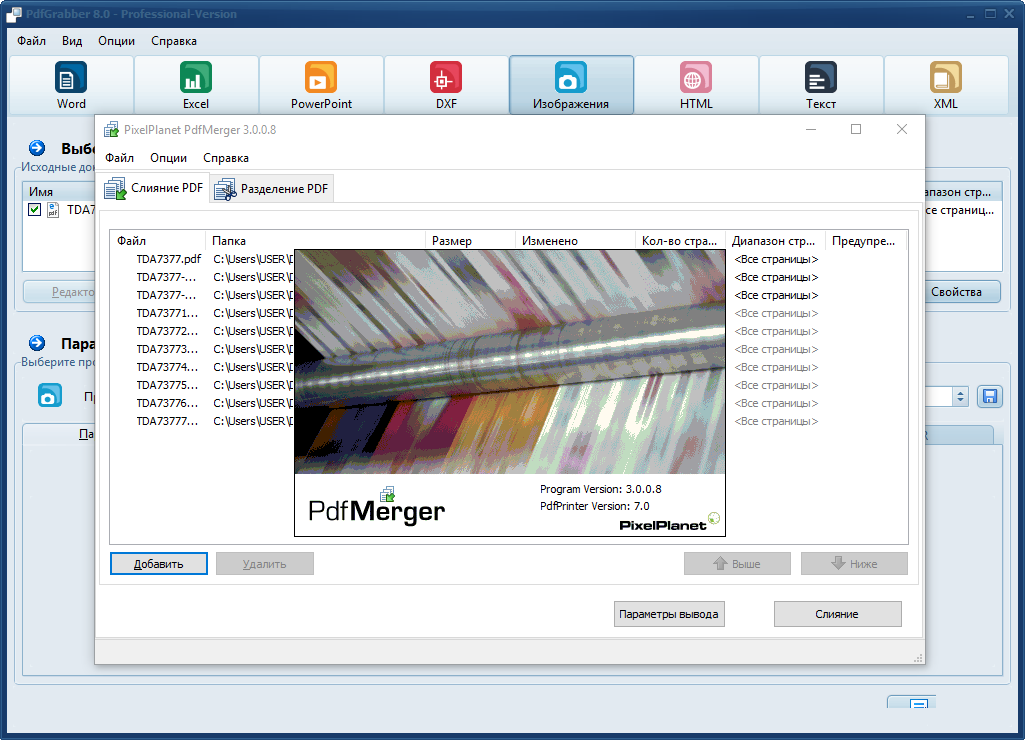Start merging with the Слияние button
This screenshot has width=1025, height=740.
[837, 614]
